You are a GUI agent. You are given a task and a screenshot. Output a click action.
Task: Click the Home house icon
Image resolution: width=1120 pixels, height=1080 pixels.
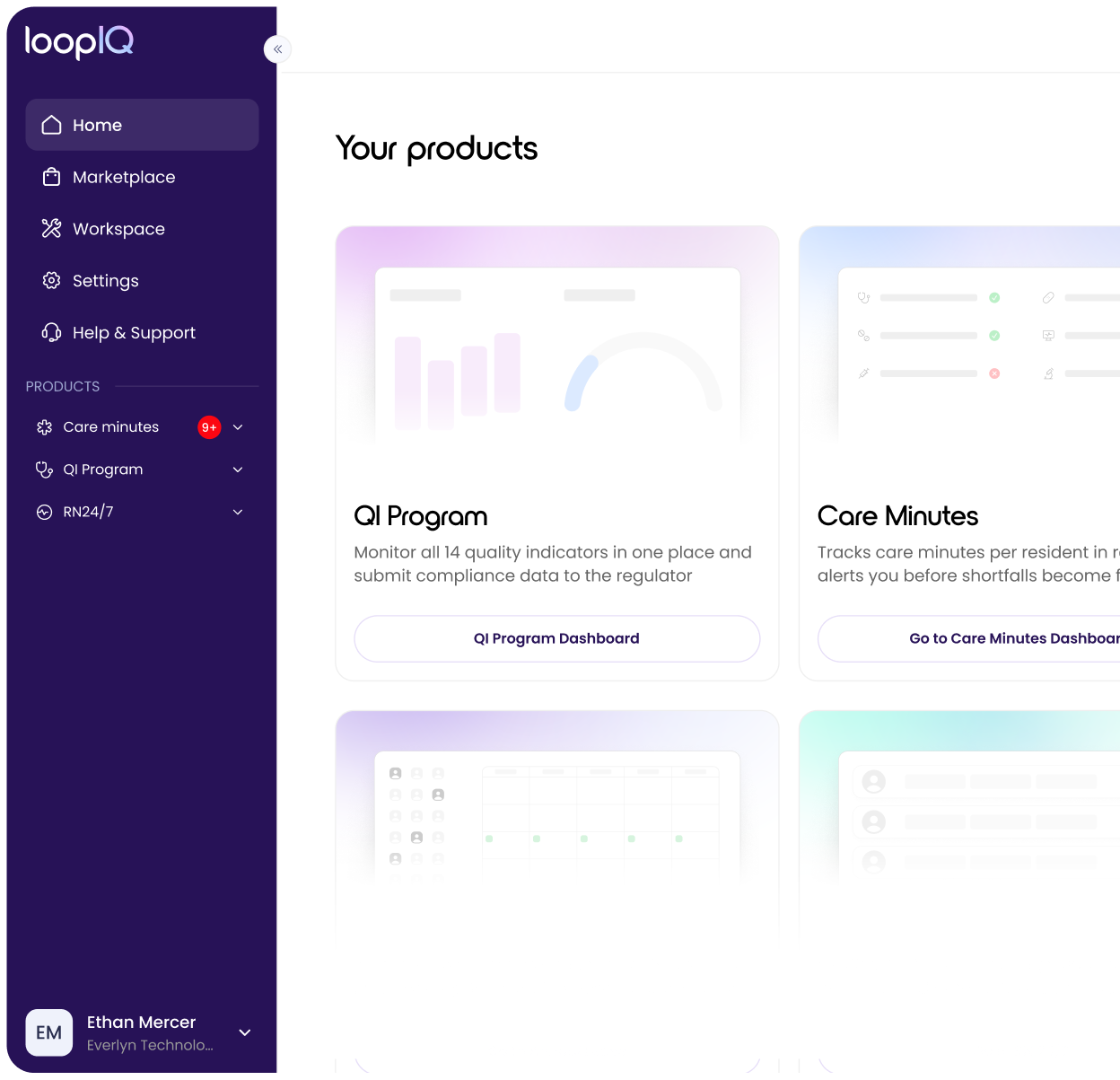[x=52, y=125]
